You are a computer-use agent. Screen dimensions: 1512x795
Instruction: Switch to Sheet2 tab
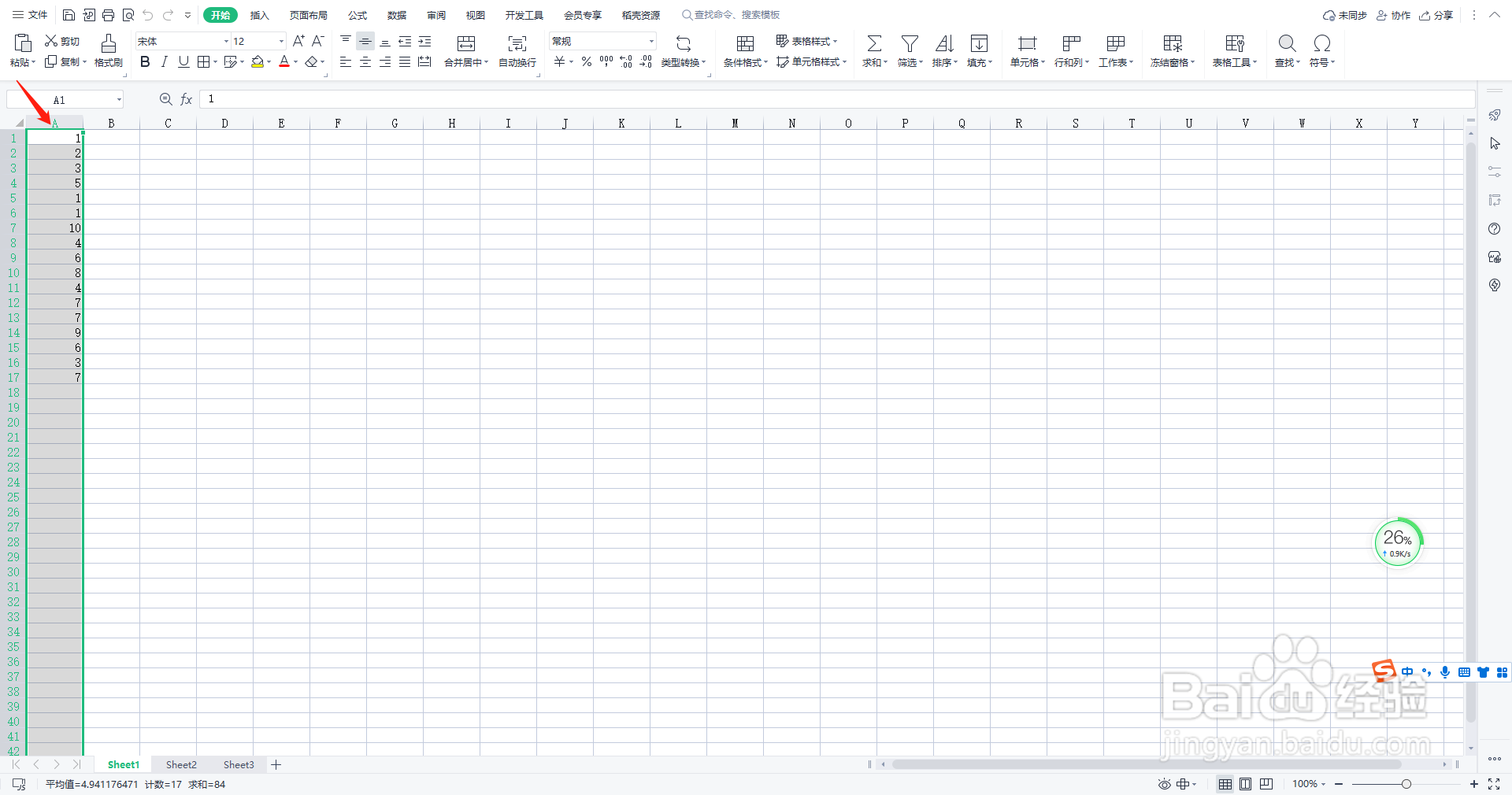pos(181,764)
